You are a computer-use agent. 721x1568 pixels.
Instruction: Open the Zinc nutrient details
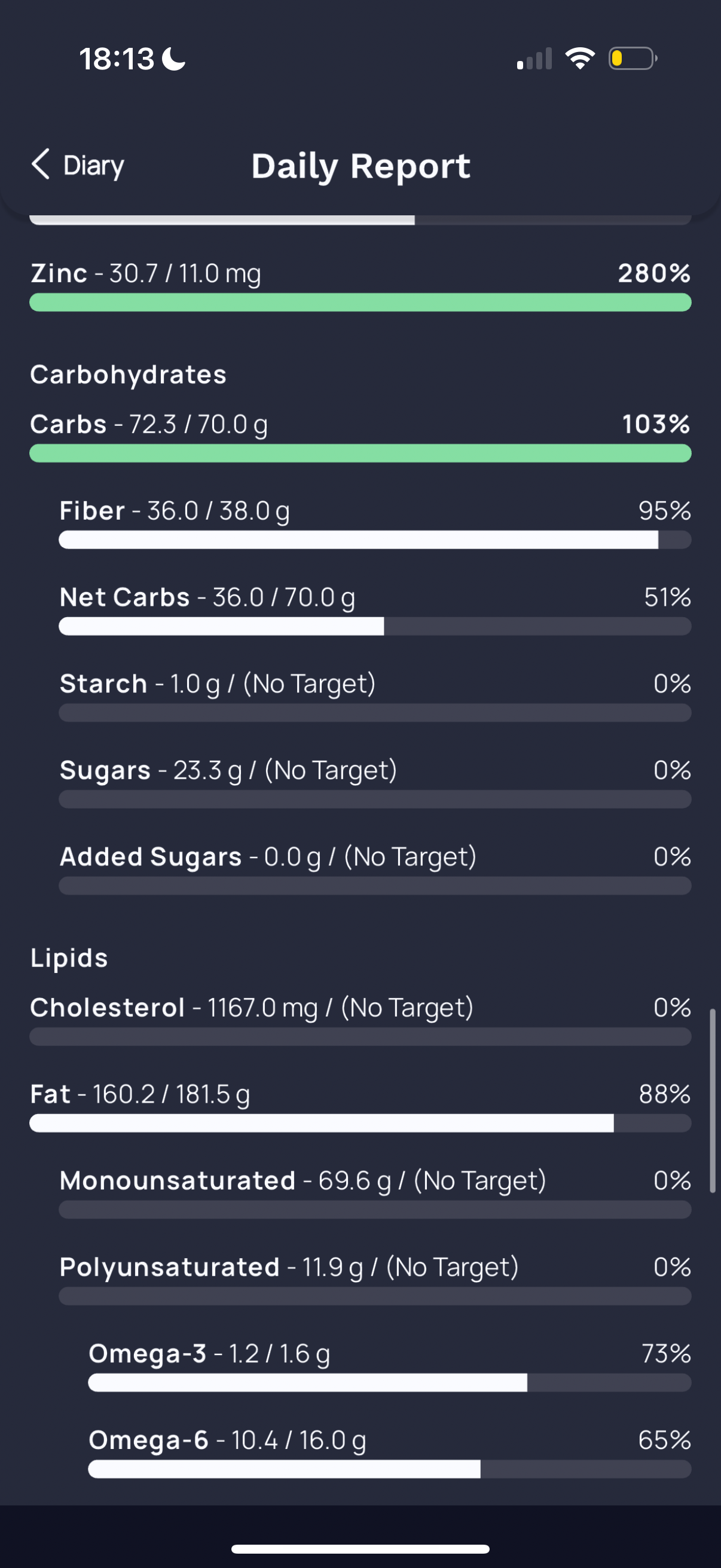(146, 273)
